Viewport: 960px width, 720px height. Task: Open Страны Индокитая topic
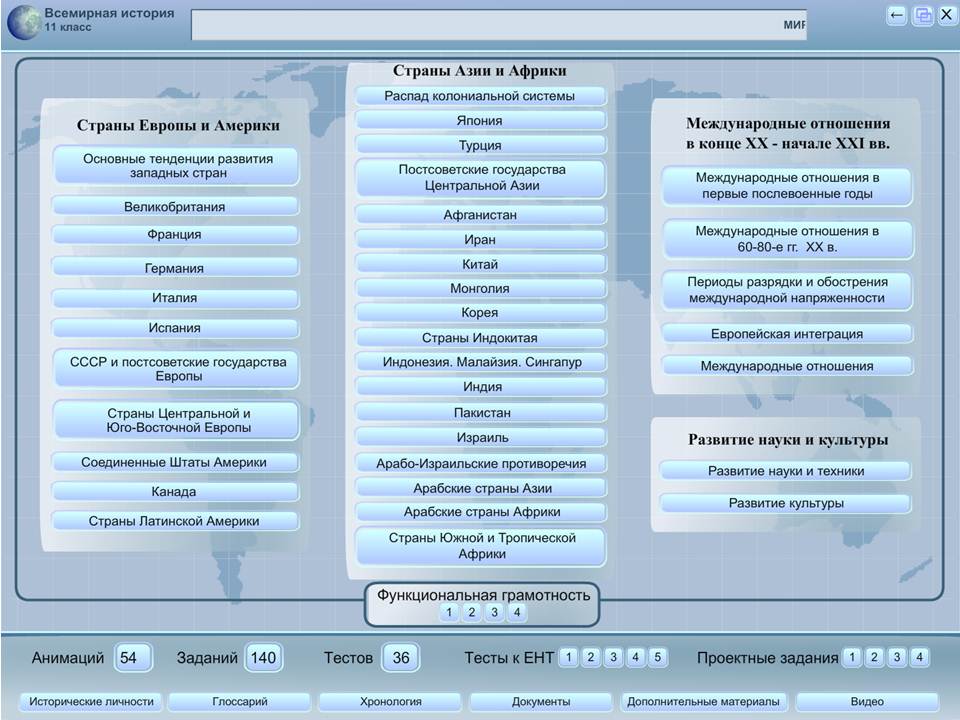click(481, 337)
